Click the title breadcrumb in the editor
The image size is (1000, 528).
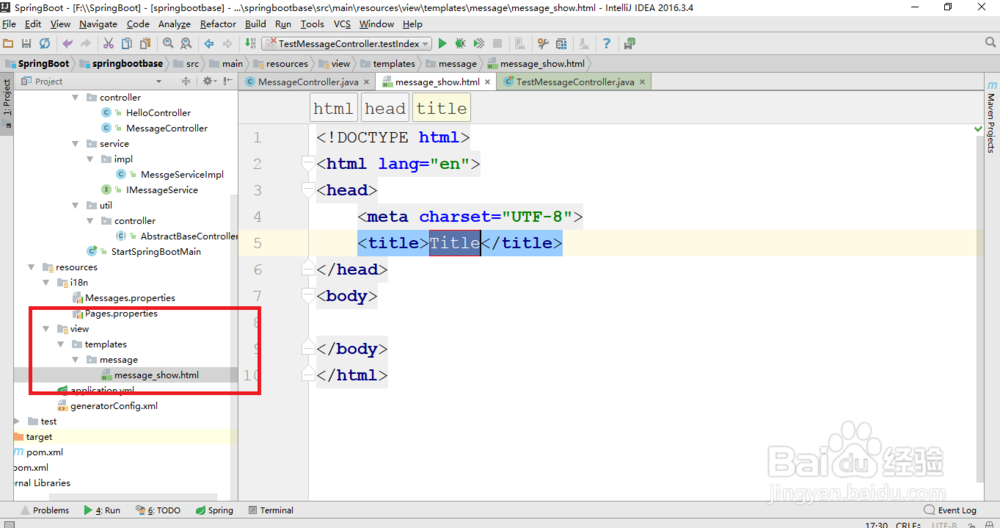(x=441, y=108)
